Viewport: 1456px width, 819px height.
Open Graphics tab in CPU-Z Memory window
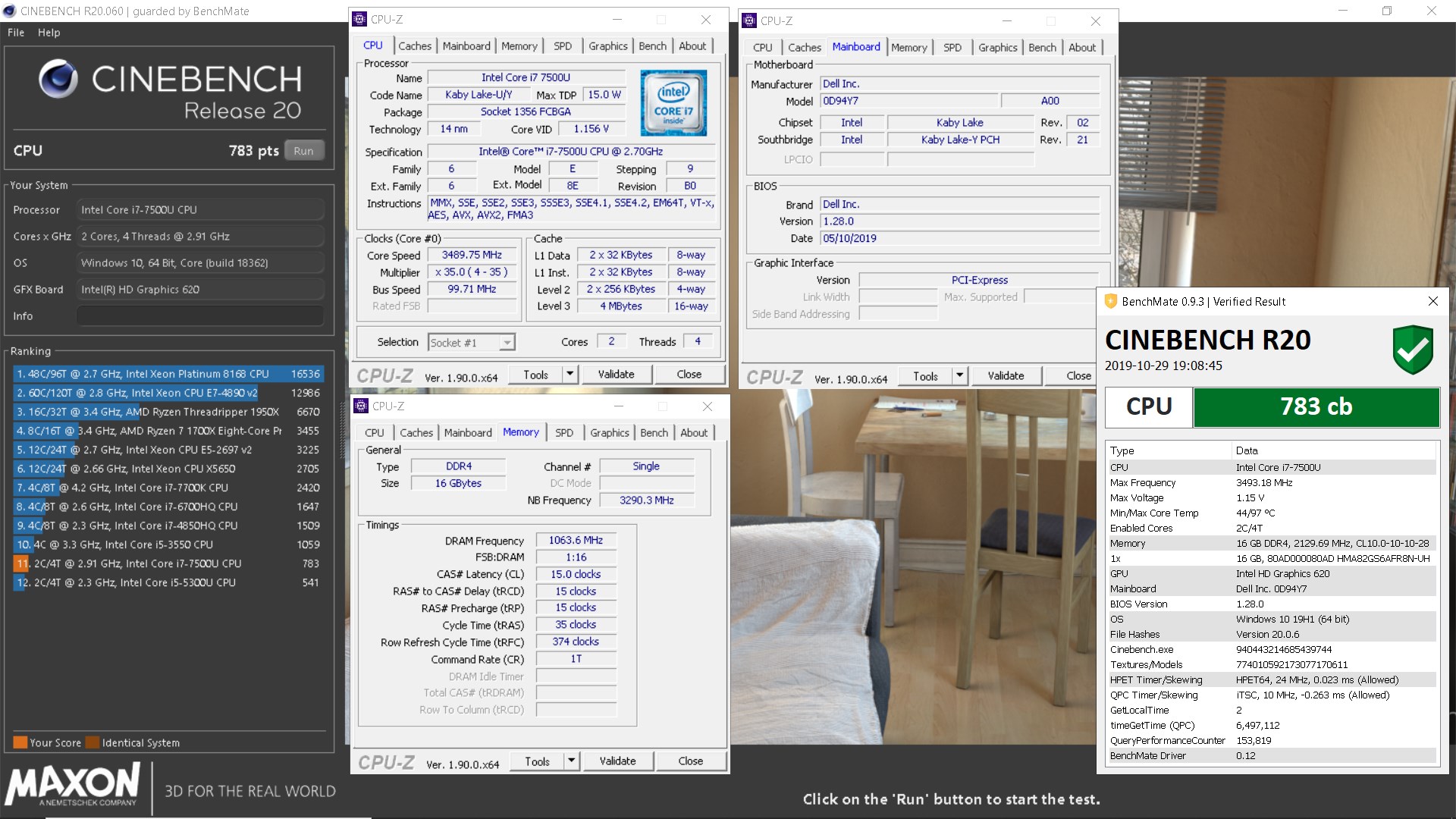tap(610, 433)
